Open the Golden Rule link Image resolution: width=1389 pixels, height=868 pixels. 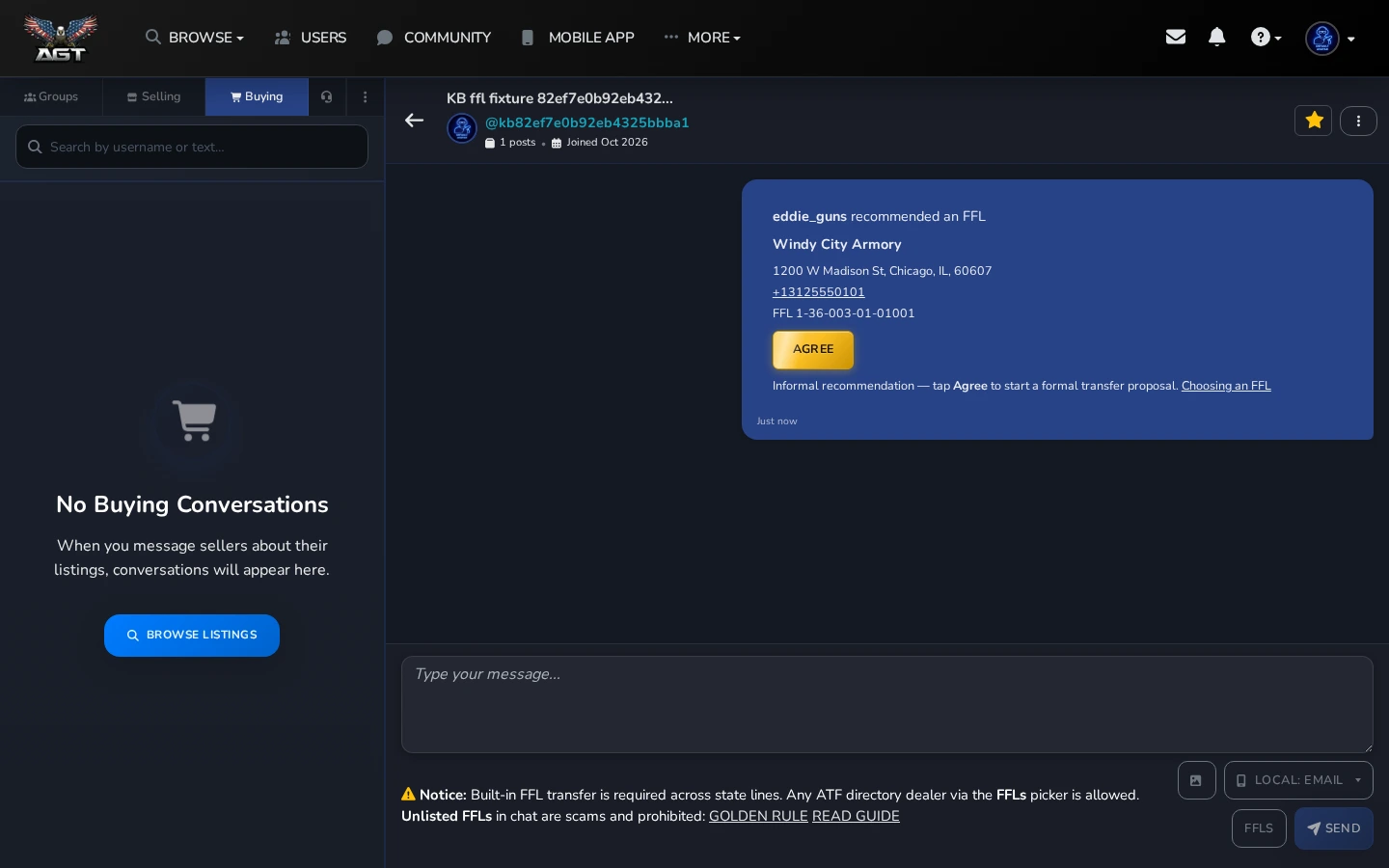pos(758,816)
